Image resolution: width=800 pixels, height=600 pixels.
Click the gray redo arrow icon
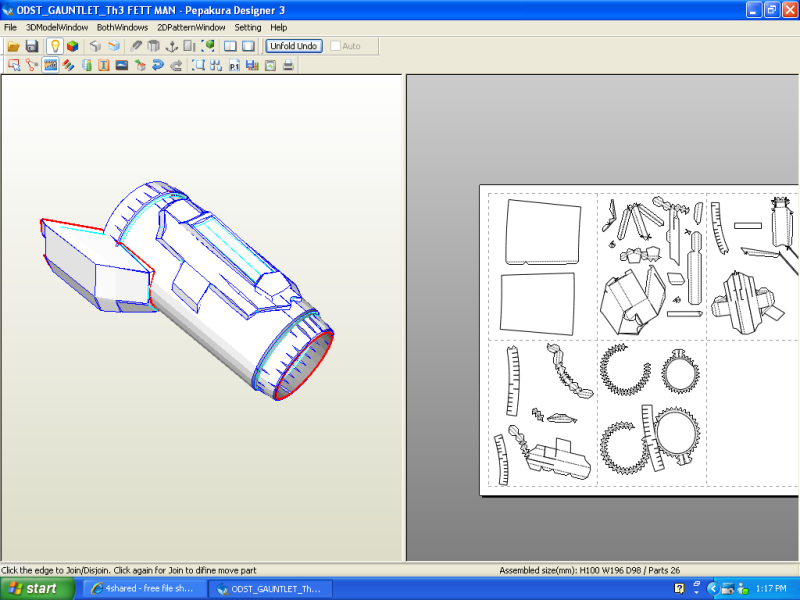pyautogui.click(x=176, y=65)
